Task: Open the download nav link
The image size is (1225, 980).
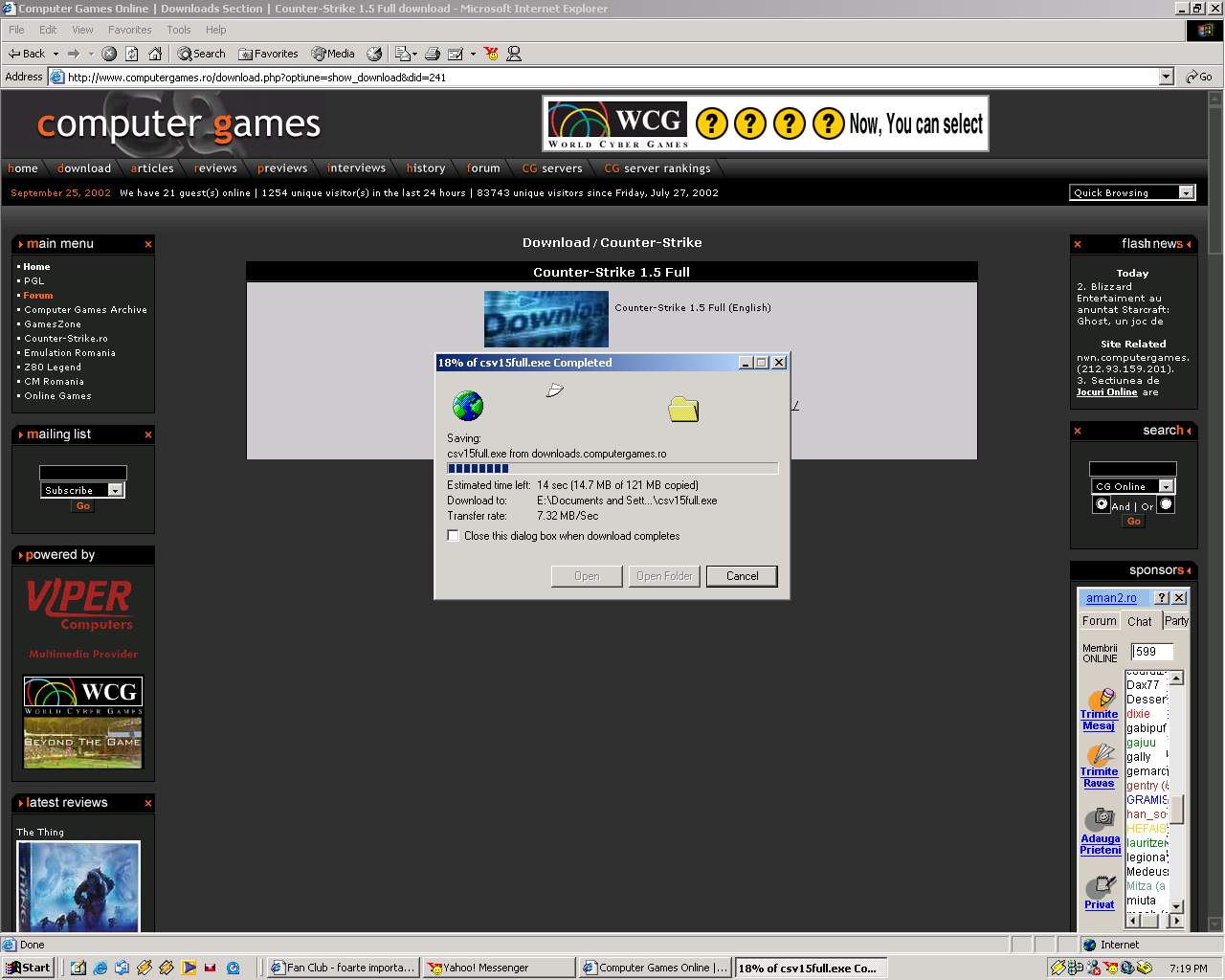Action: pos(84,168)
